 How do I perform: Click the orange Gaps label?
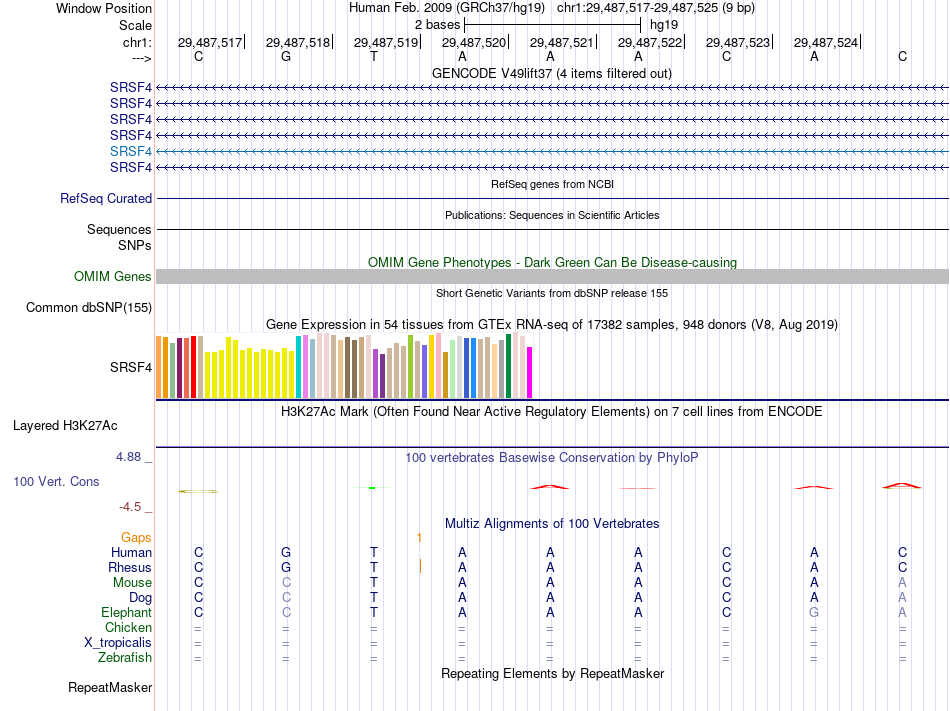[x=136, y=538]
